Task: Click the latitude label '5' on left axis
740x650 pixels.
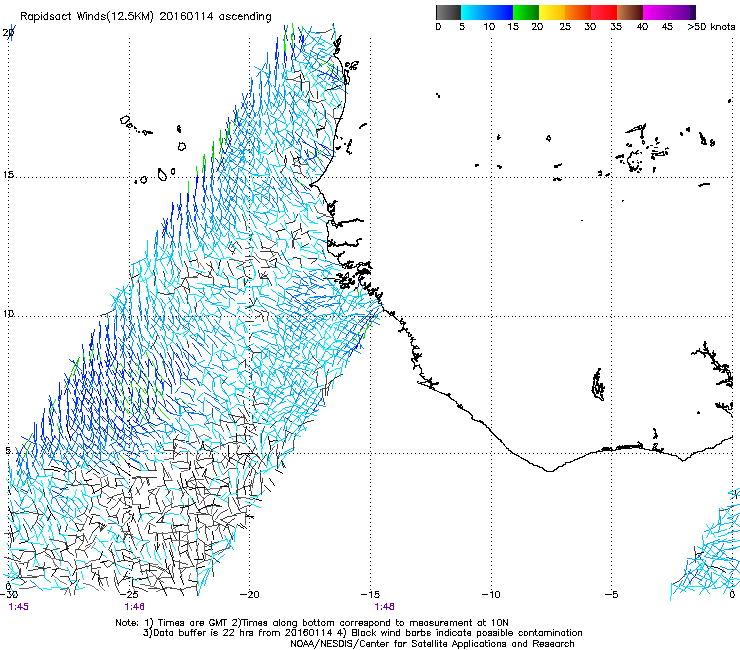Action: tap(8, 451)
